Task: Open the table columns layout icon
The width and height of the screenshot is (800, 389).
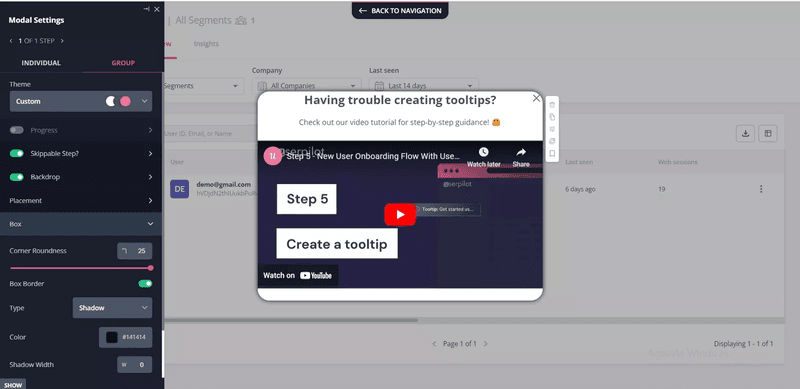Action: (768, 134)
